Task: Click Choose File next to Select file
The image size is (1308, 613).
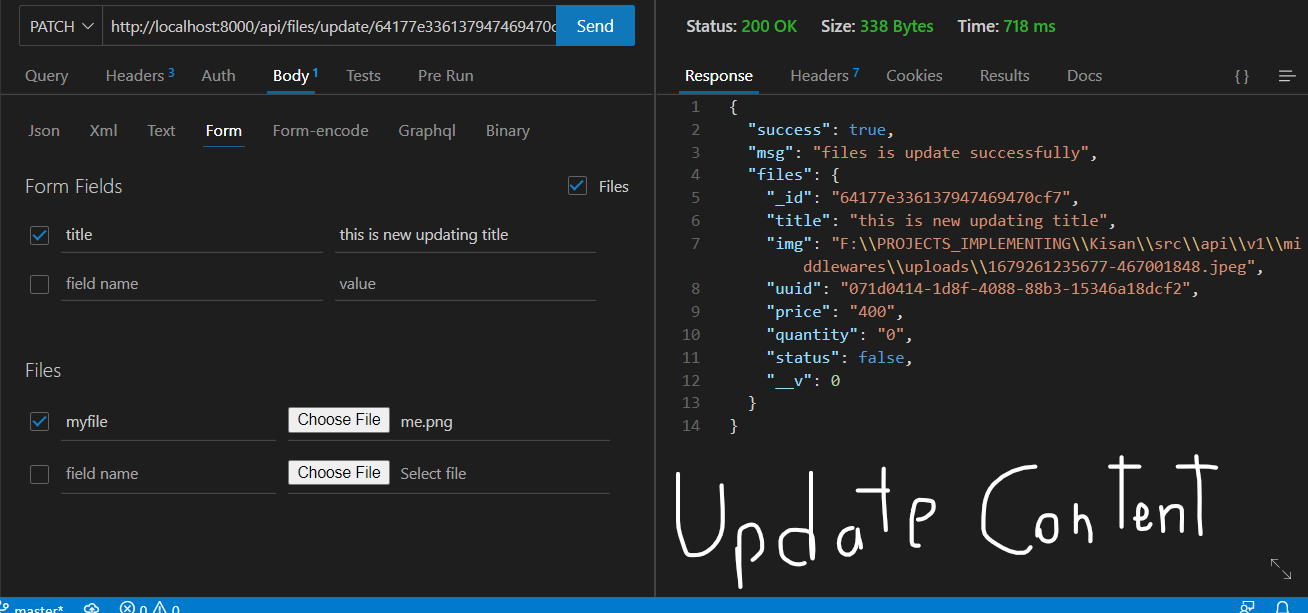Action: [x=339, y=472]
